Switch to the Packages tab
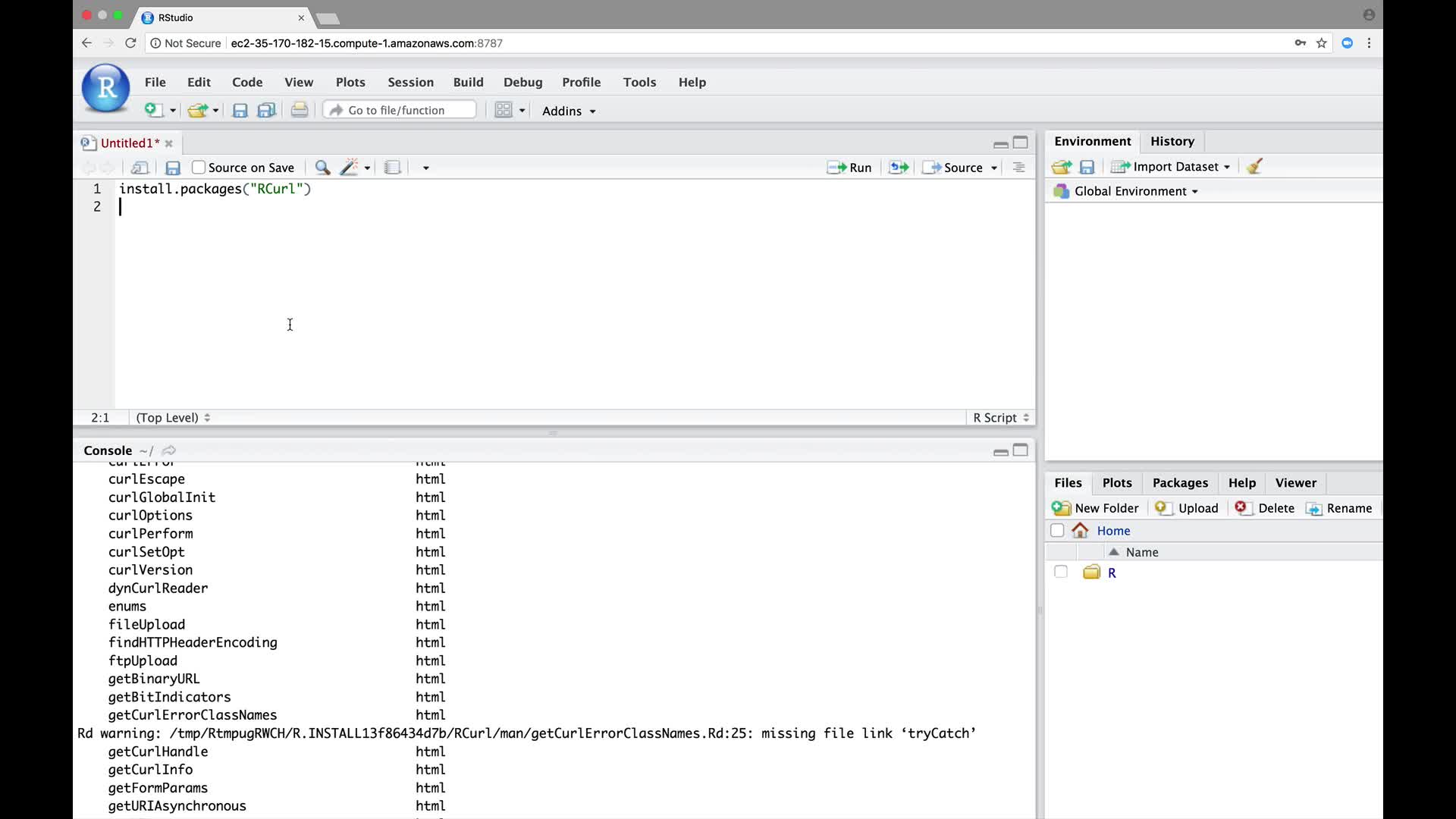Viewport: 1456px width, 819px height. point(1180,483)
